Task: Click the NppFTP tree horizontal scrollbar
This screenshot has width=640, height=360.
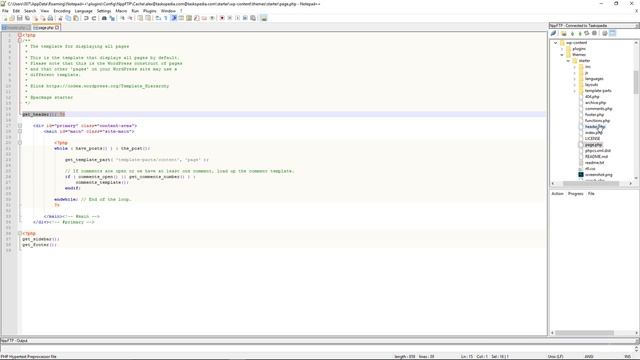Action: (x=592, y=184)
